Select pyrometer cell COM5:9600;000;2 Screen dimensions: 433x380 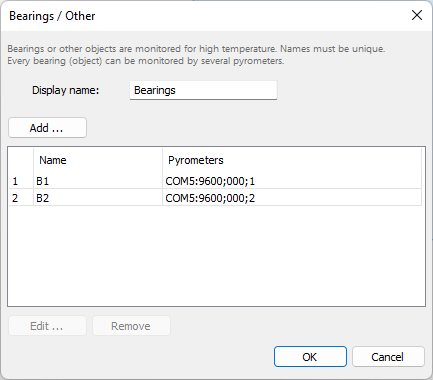coord(292,198)
